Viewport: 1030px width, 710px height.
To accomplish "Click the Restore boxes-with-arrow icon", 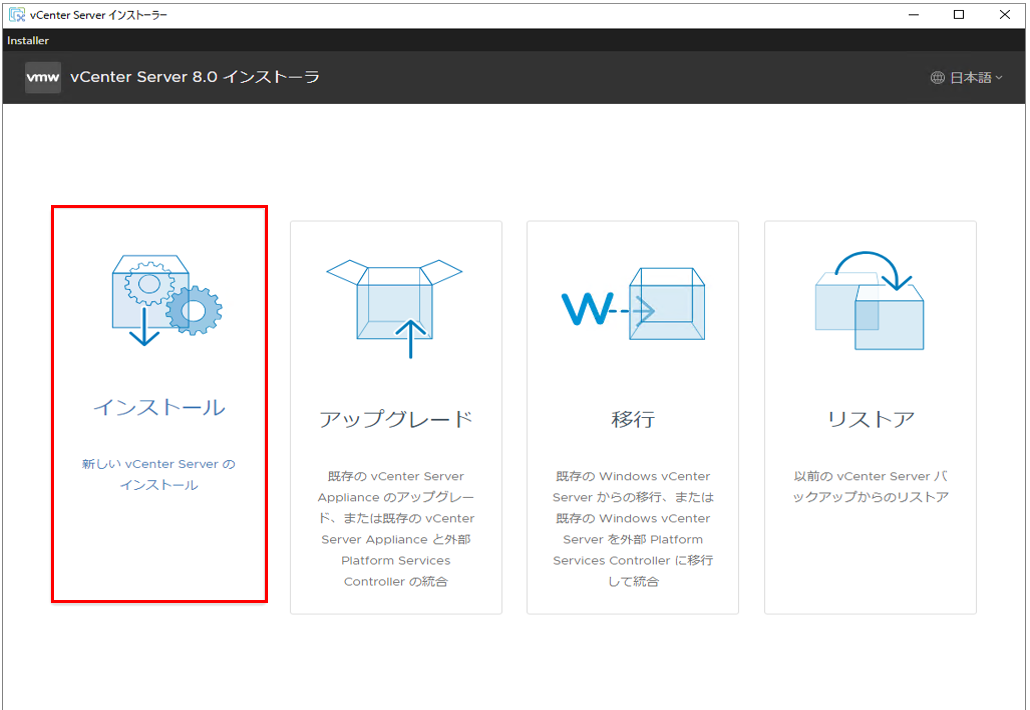I will coord(869,300).
